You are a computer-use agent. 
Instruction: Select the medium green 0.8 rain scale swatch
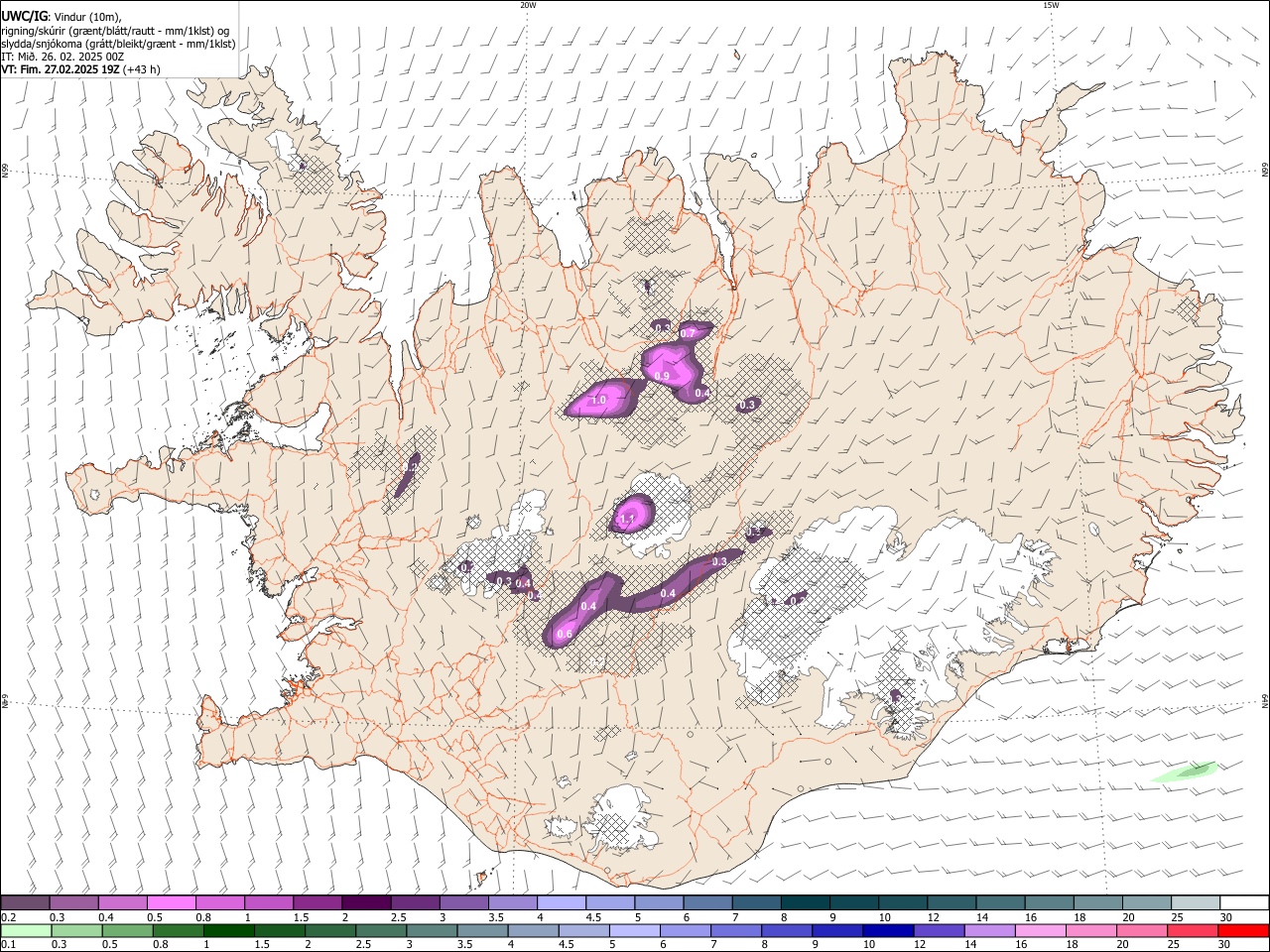coord(179,931)
